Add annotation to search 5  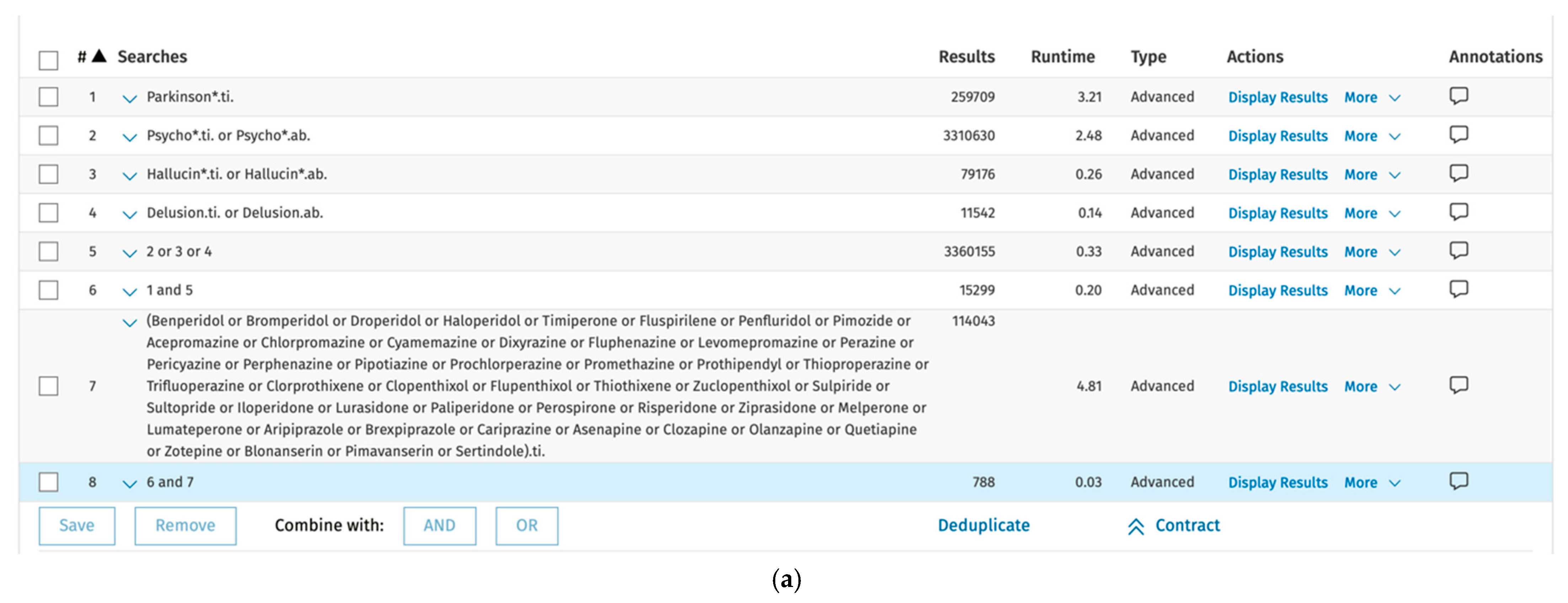pyautogui.click(x=1459, y=251)
